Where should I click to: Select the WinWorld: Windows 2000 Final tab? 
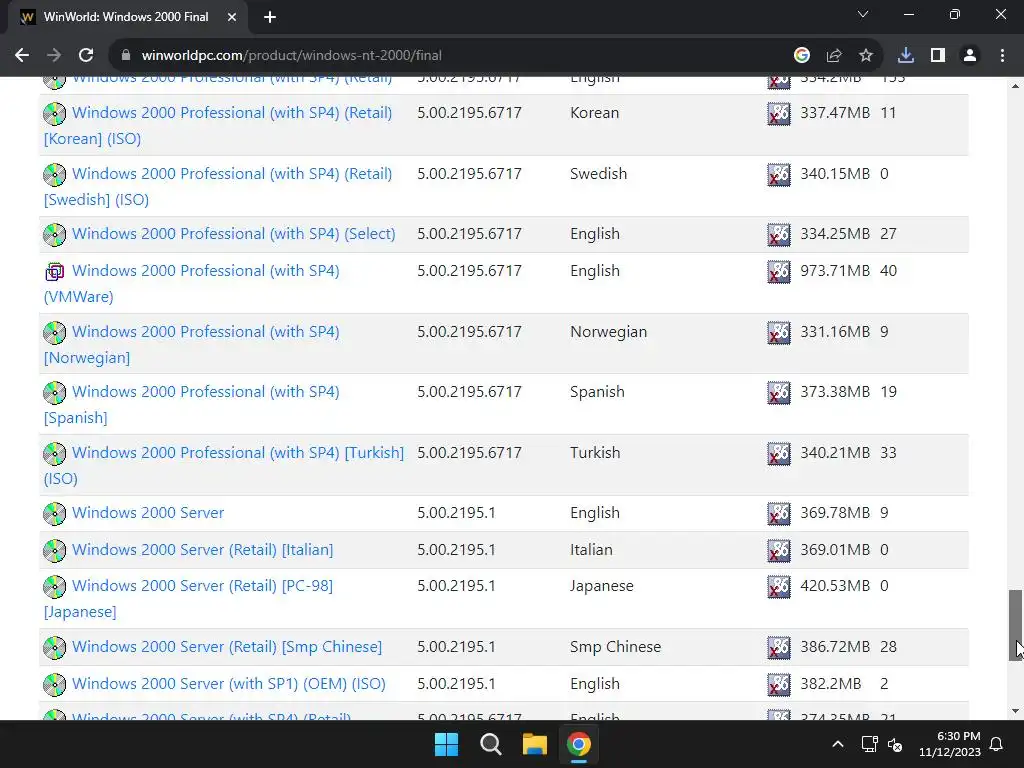click(127, 17)
